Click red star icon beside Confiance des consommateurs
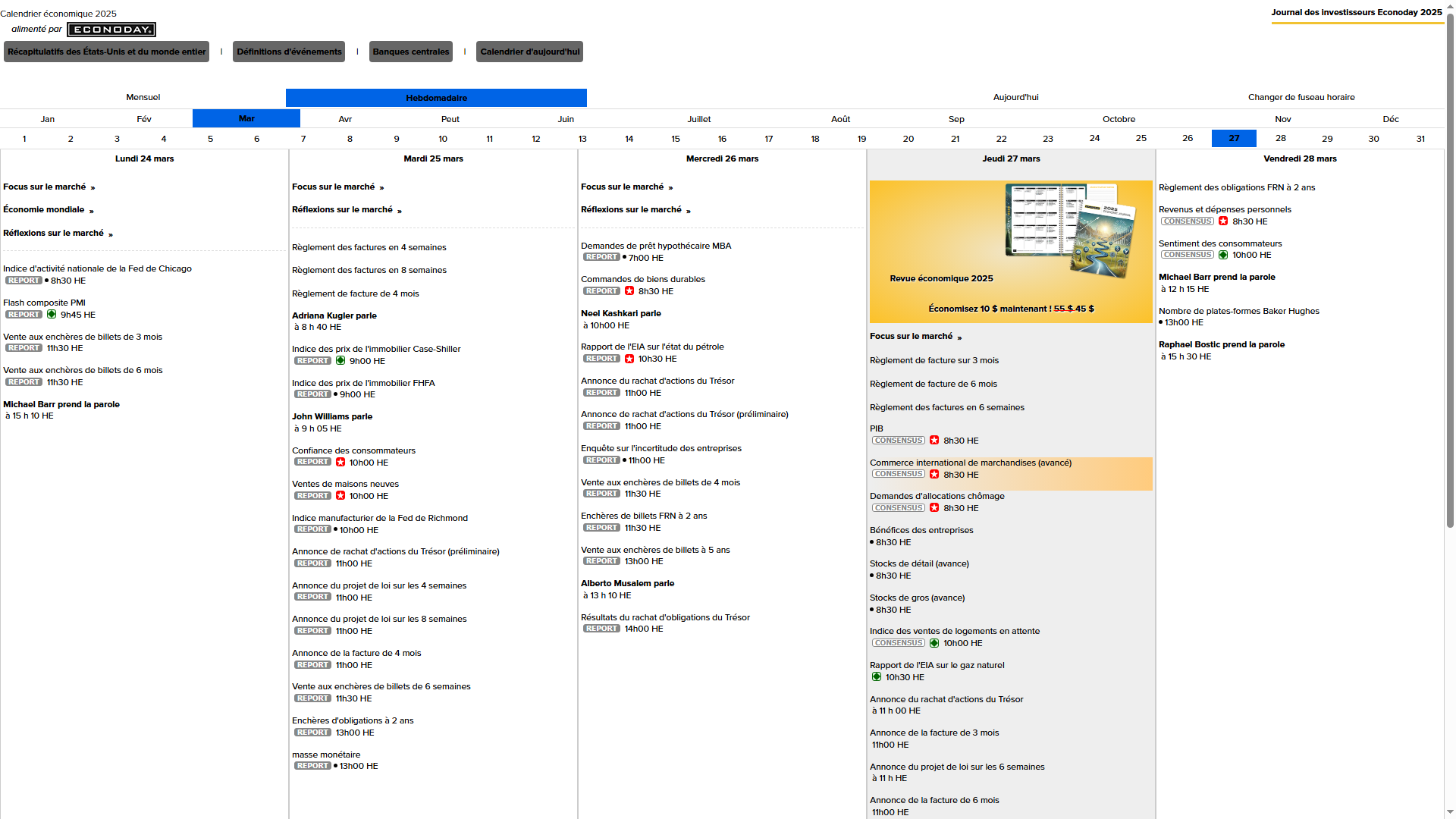This screenshot has width=1456, height=819. [x=340, y=462]
